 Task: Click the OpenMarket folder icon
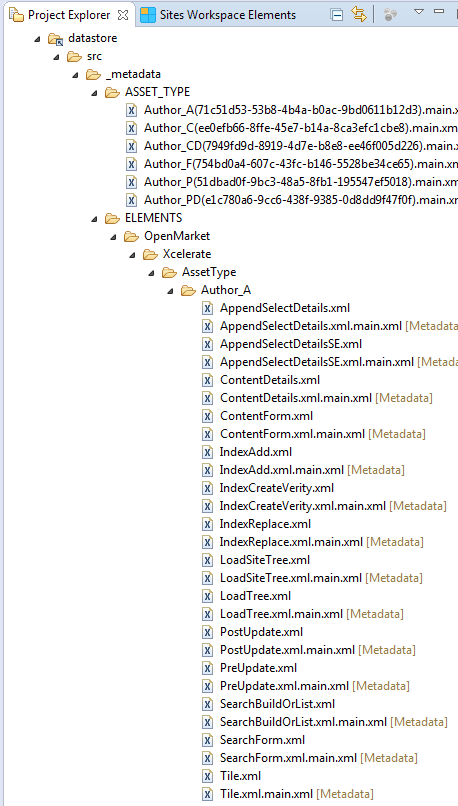[132, 236]
